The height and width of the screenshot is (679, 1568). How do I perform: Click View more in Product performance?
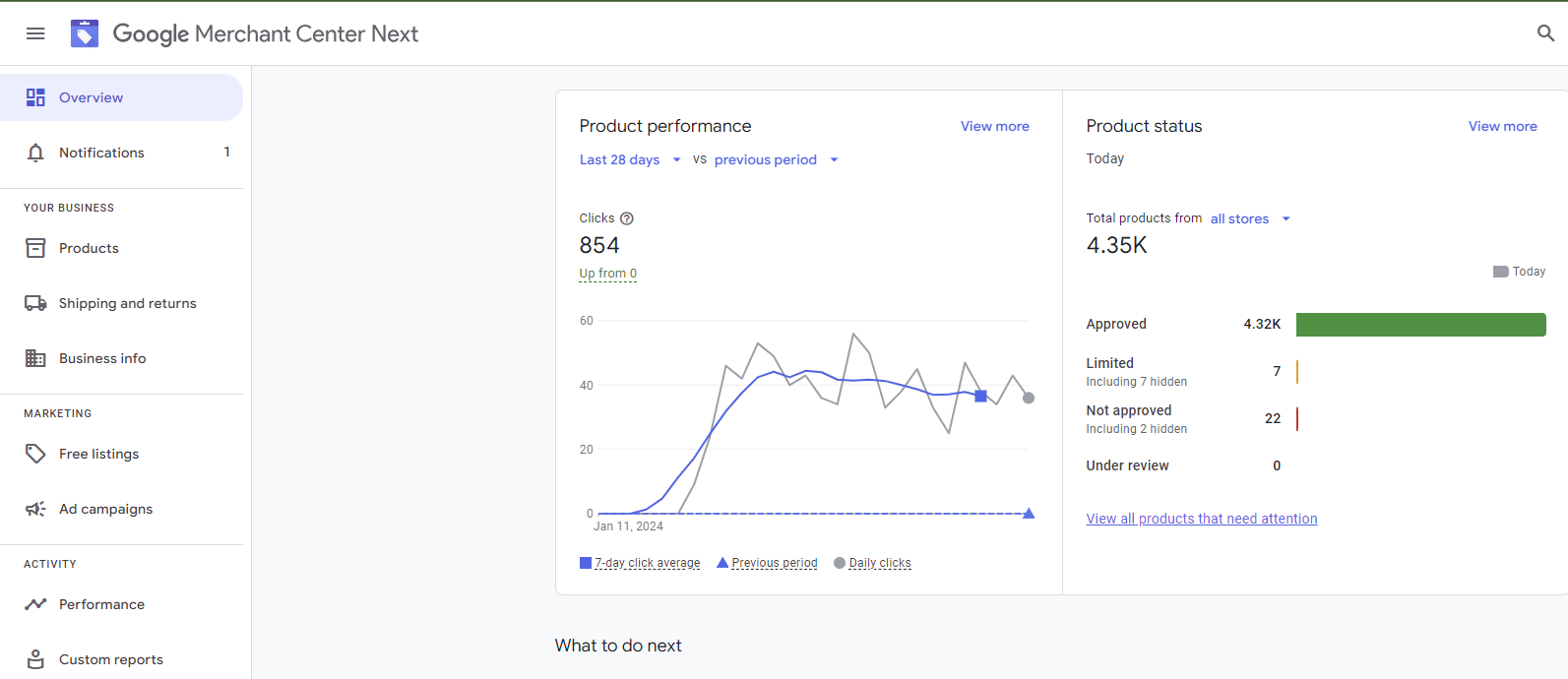point(994,126)
